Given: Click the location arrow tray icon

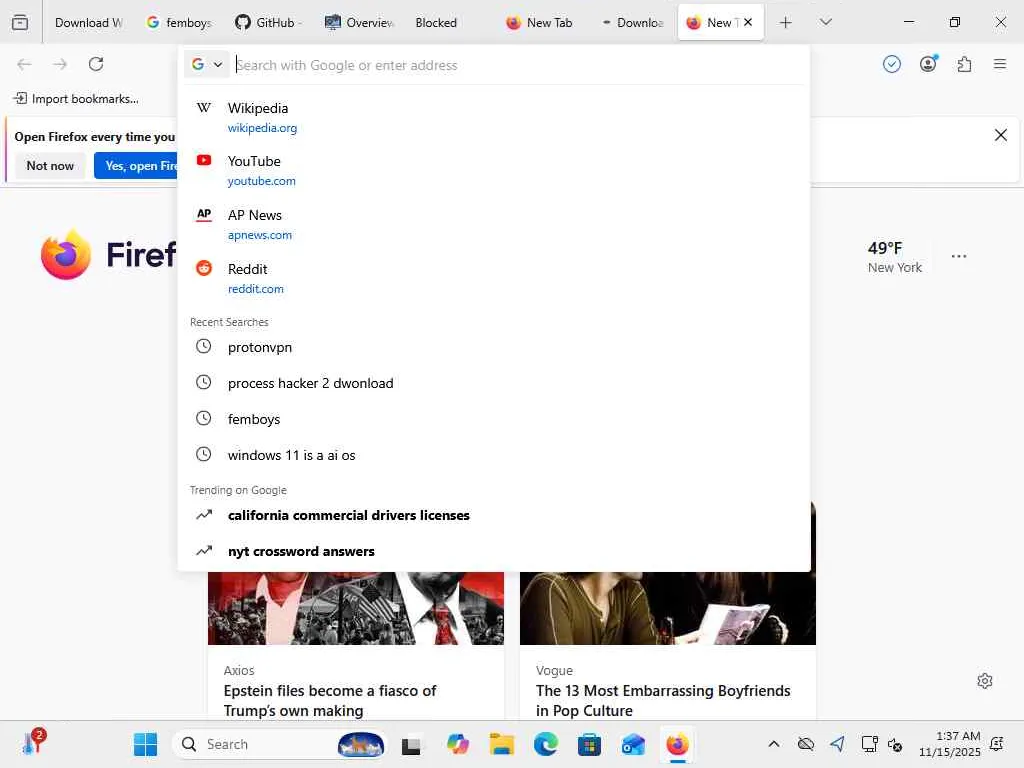Looking at the screenshot, I should [838, 744].
